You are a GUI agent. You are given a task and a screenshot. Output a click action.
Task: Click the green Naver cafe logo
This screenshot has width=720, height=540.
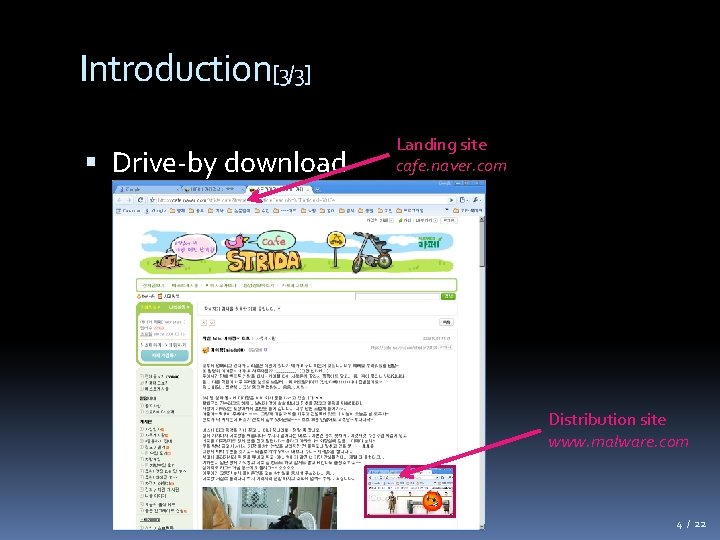pos(430,242)
